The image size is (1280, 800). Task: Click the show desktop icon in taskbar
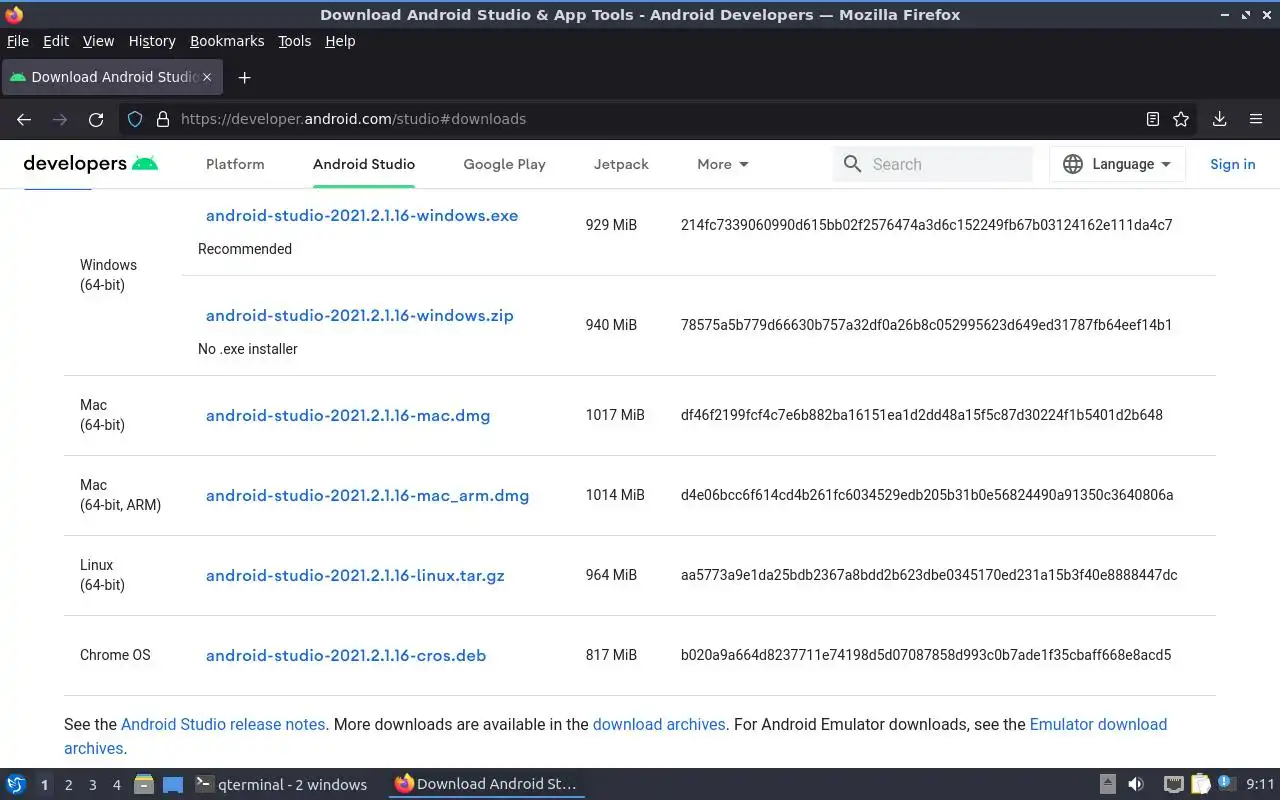172,785
